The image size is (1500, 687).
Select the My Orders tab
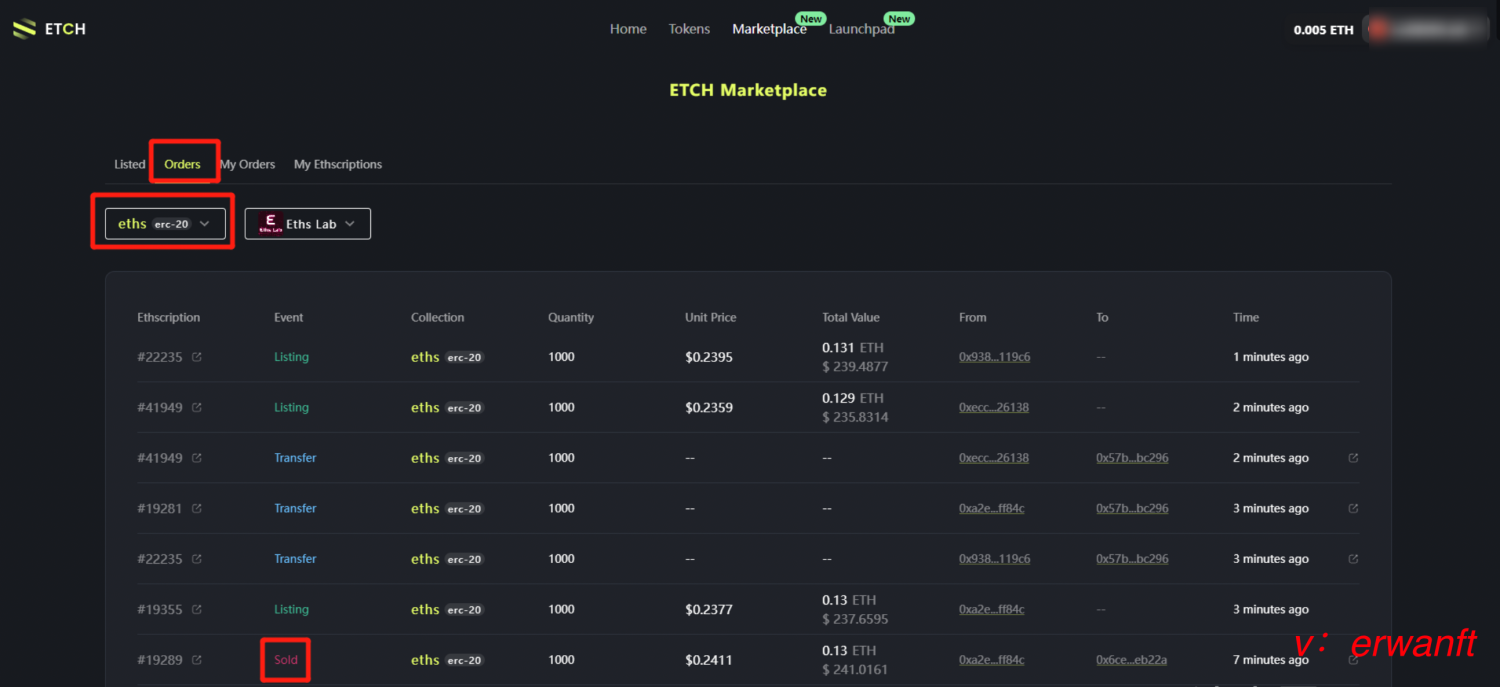[248, 164]
